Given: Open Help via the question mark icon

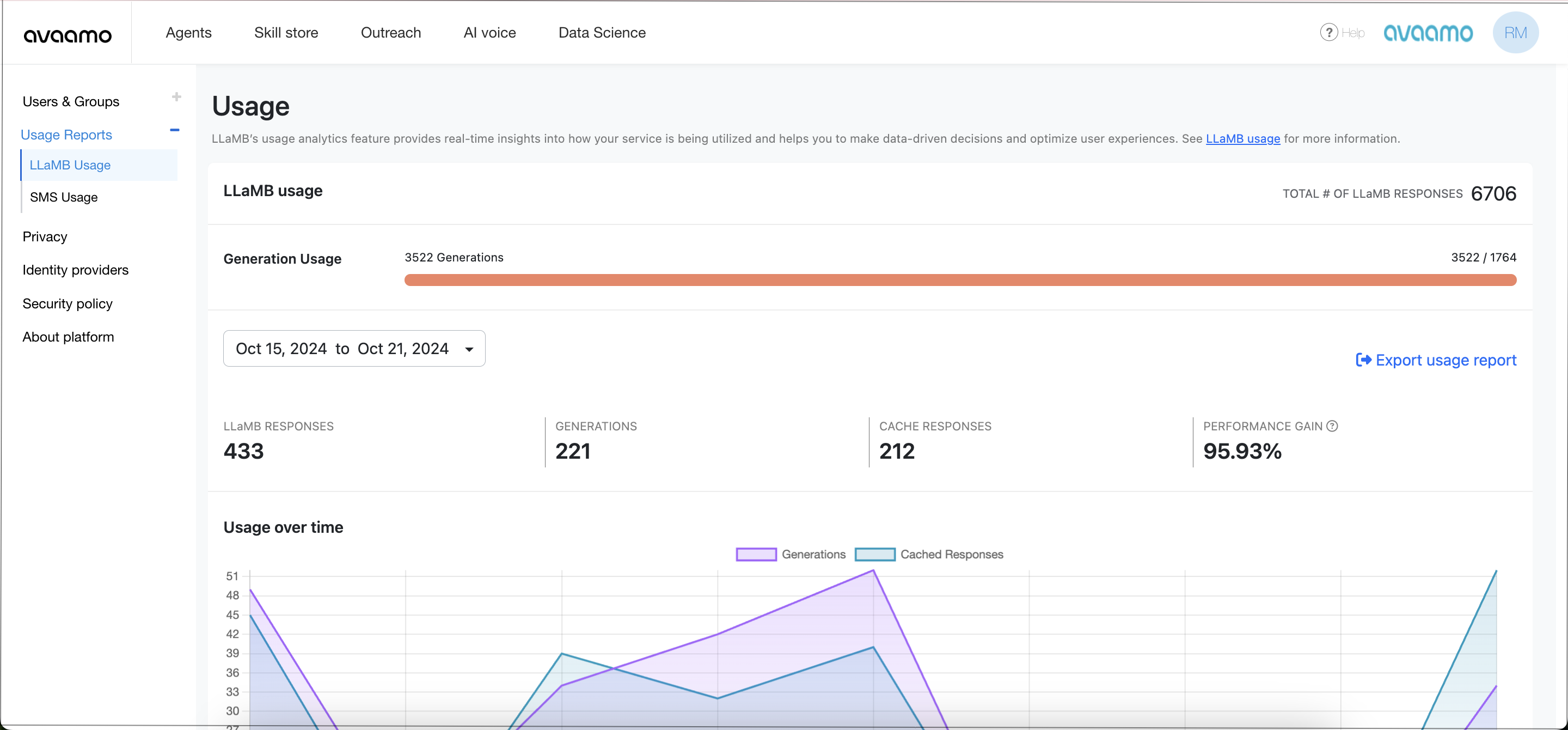Looking at the screenshot, I should pos(1328,32).
